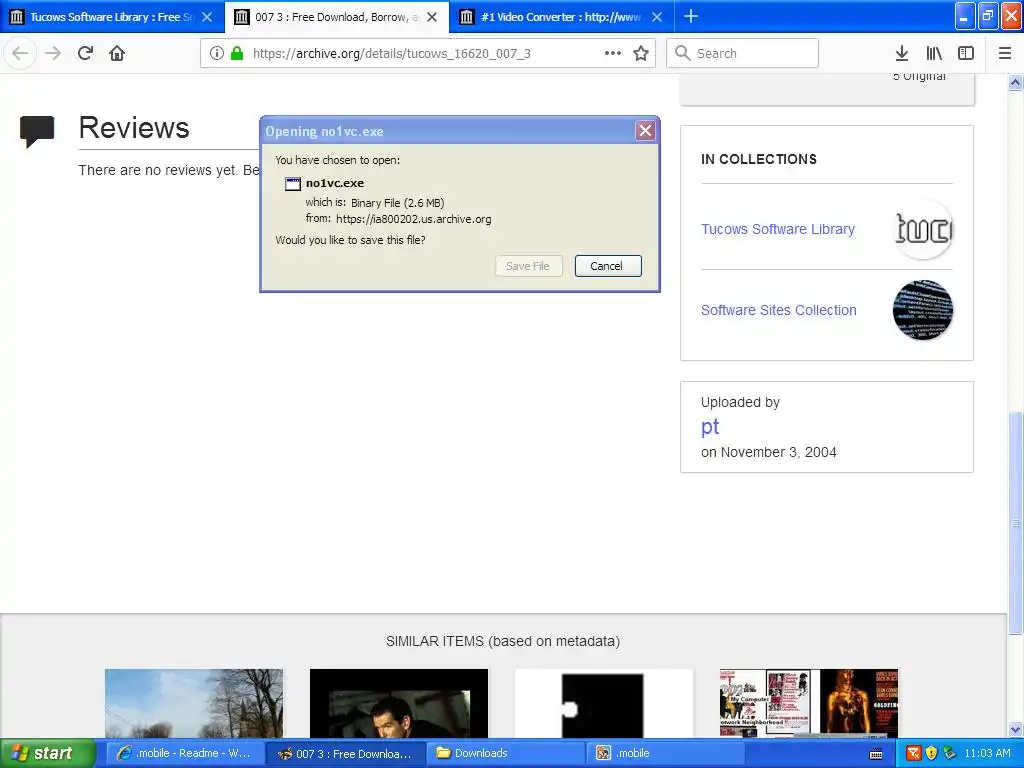
Task: Switch to .mobile taskbar window
Action: click(666, 754)
